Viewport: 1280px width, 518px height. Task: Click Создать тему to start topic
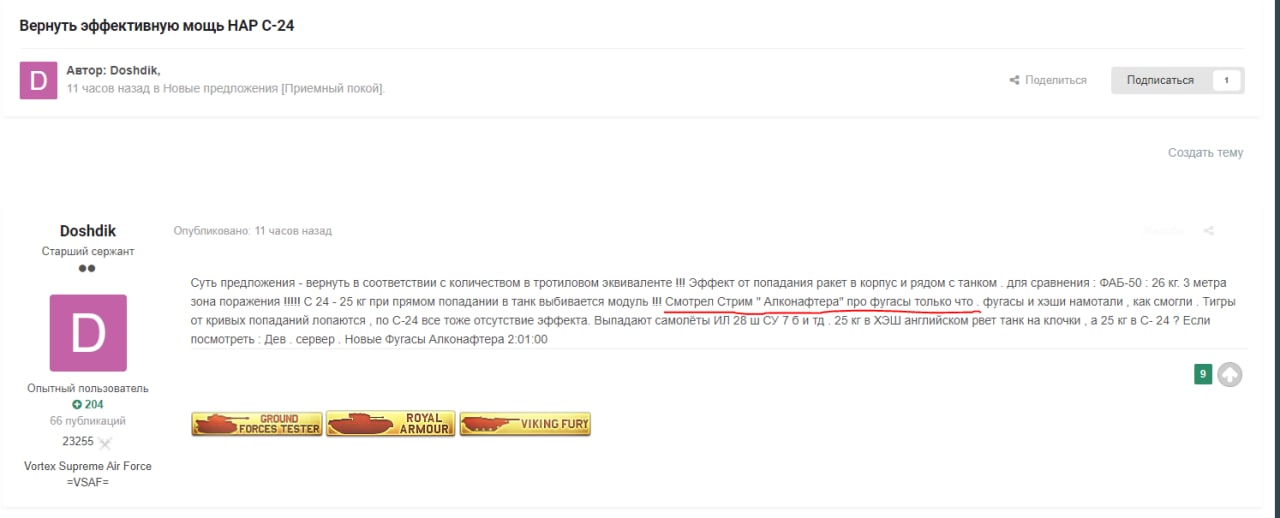(x=1206, y=153)
